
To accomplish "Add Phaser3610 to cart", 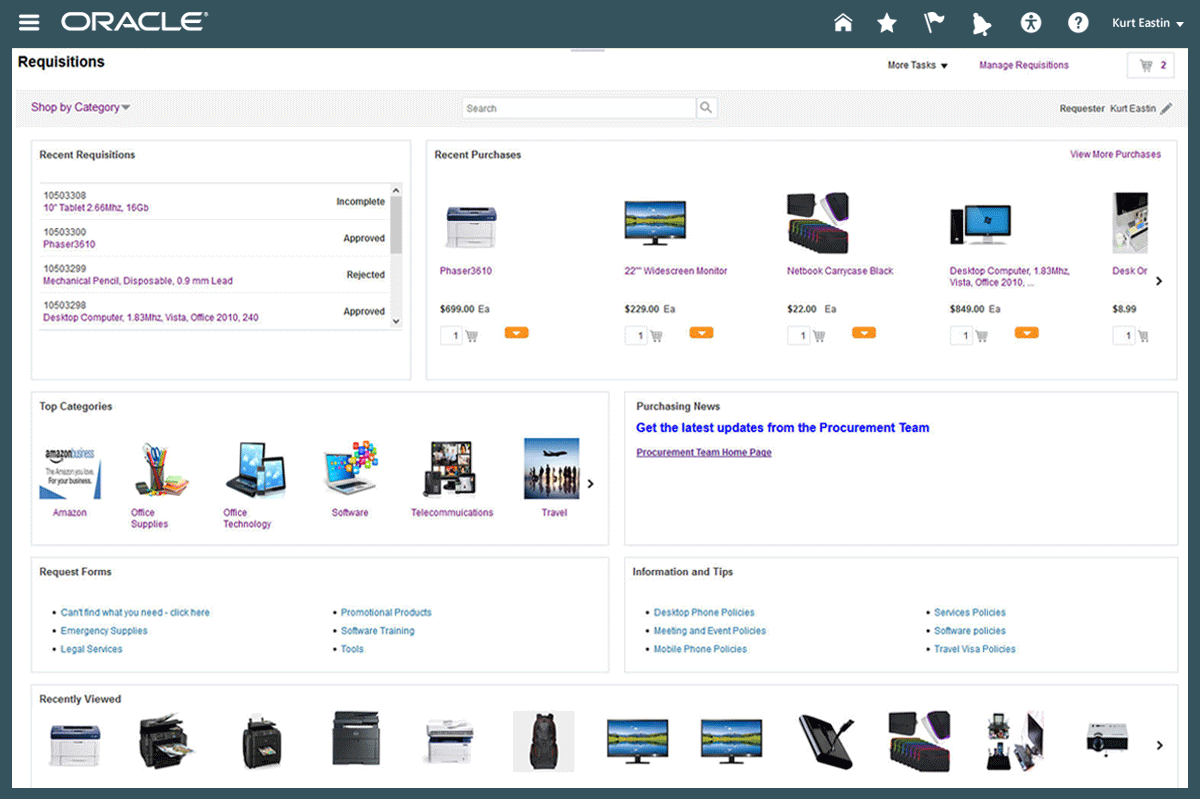I will click(x=472, y=336).
